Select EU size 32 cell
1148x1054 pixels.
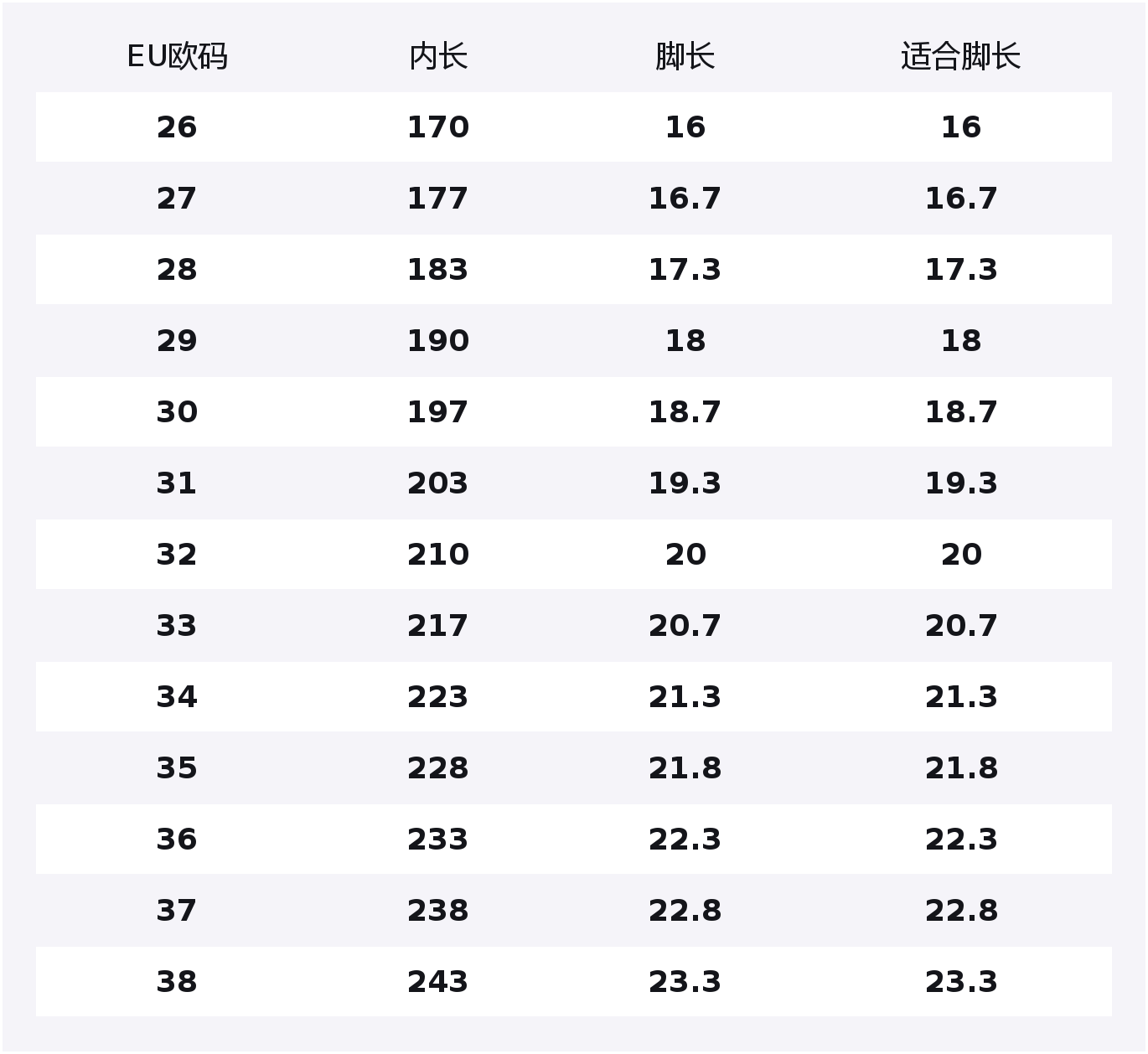(177, 555)
